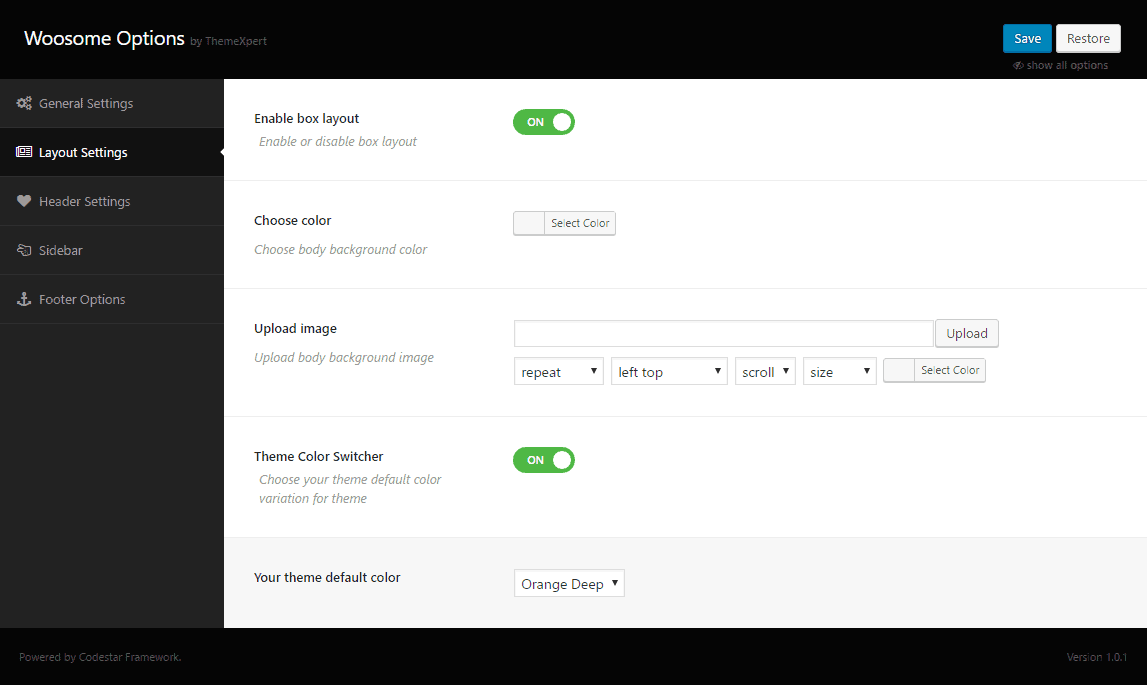The image size is (1147, 685).
Task: Open the background repeat dropdown
Action: tap(558, 371)
